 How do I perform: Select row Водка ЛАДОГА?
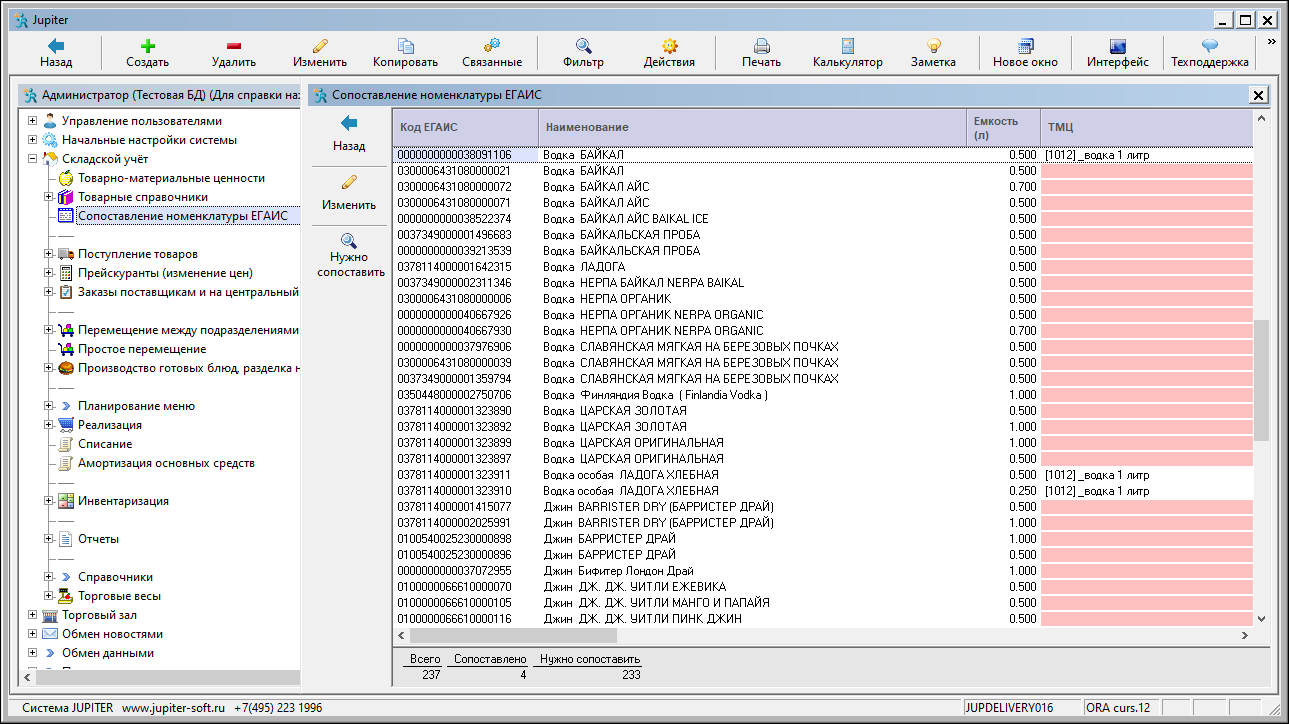822,267
